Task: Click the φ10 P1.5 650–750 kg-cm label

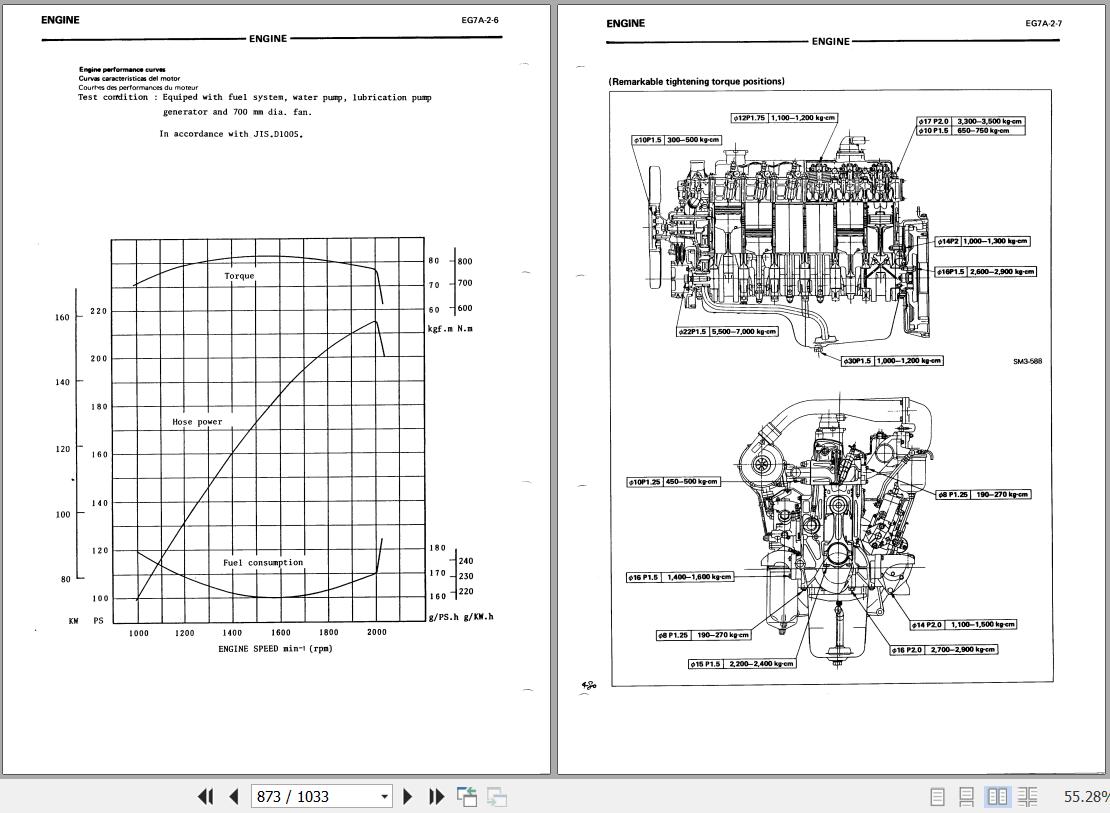Action: tap(971, 131)
